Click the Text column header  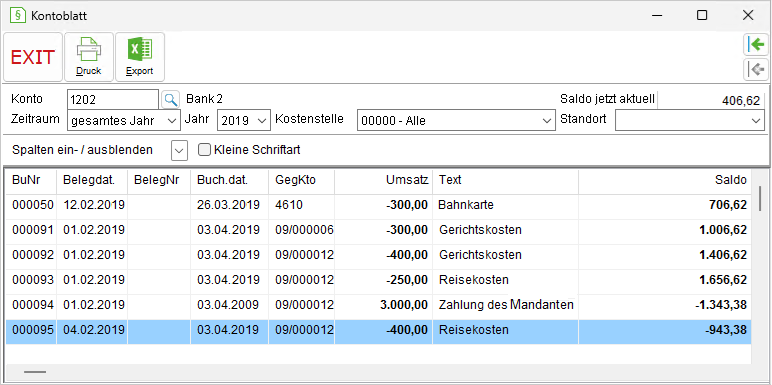tap(506, 180)
